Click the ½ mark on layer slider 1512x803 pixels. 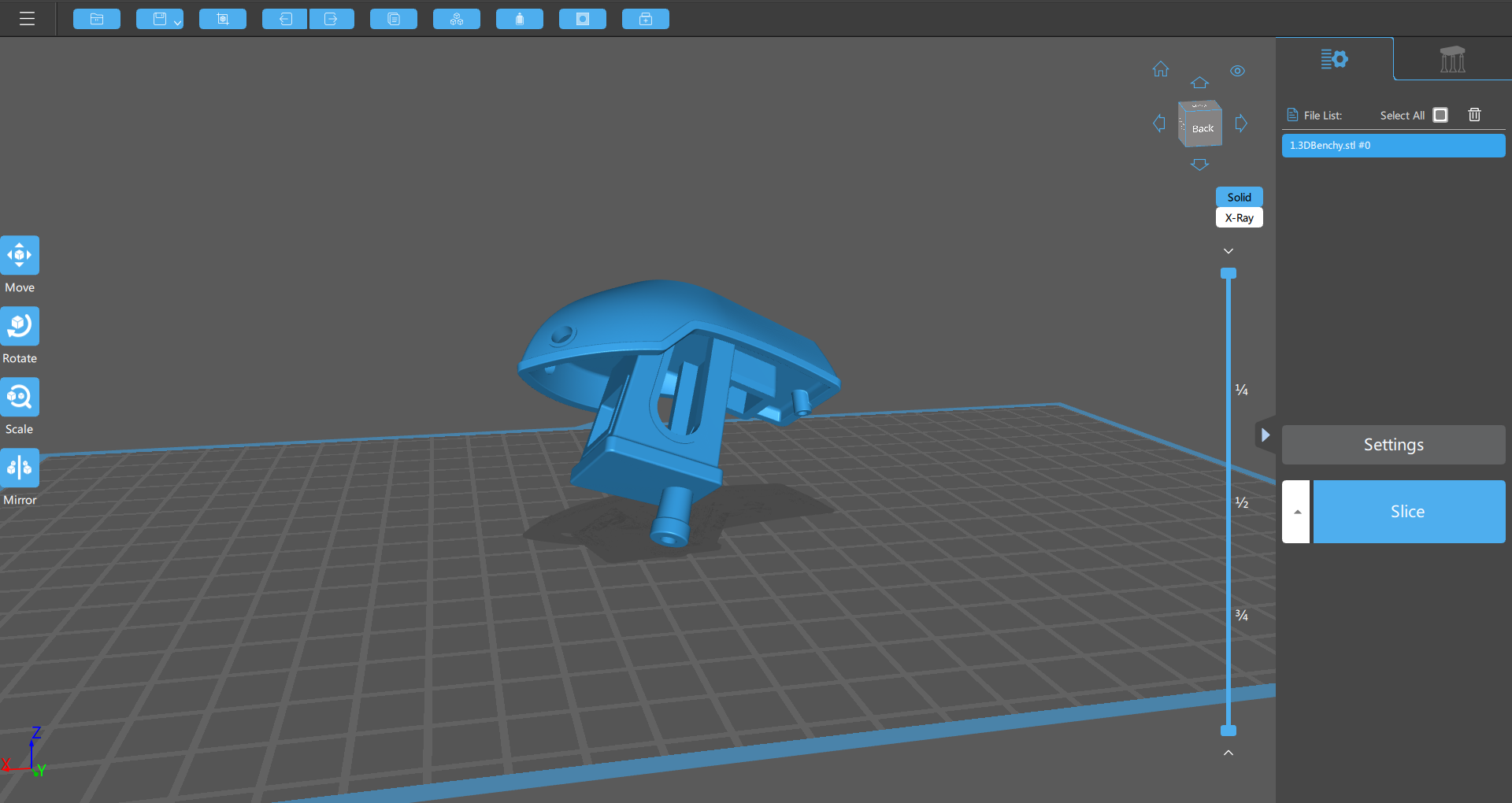click(x=1241, y=502)
